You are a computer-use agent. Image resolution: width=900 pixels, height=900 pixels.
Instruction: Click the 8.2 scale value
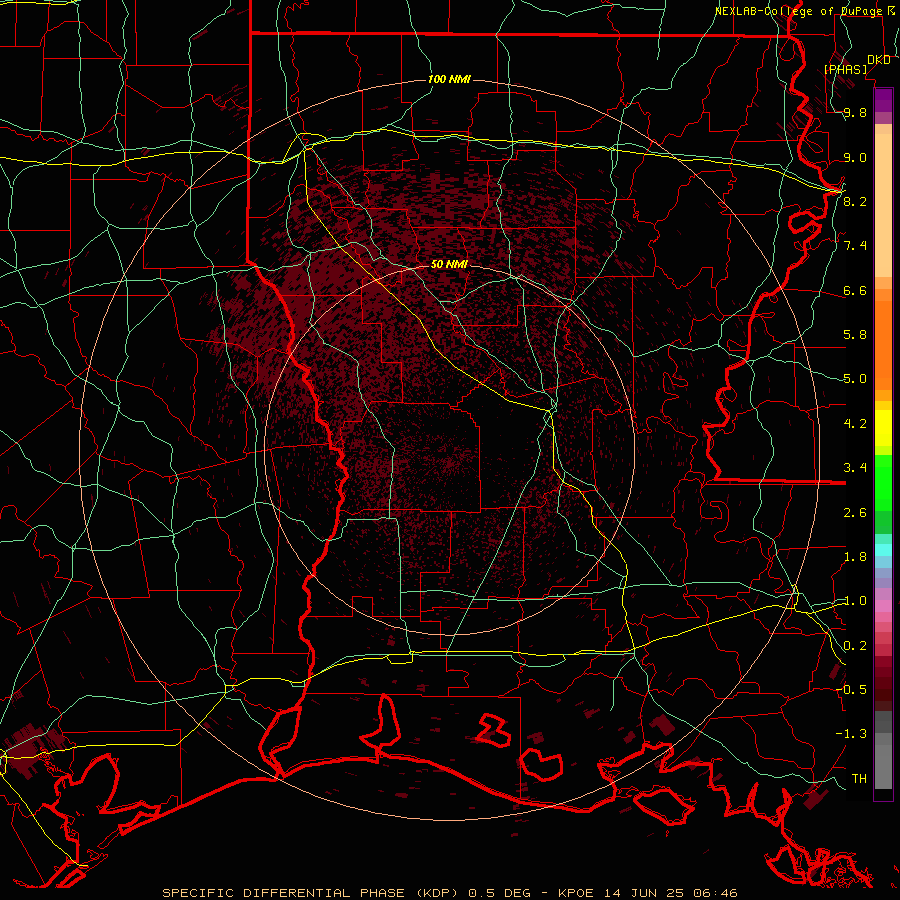[x=855, y=201]
